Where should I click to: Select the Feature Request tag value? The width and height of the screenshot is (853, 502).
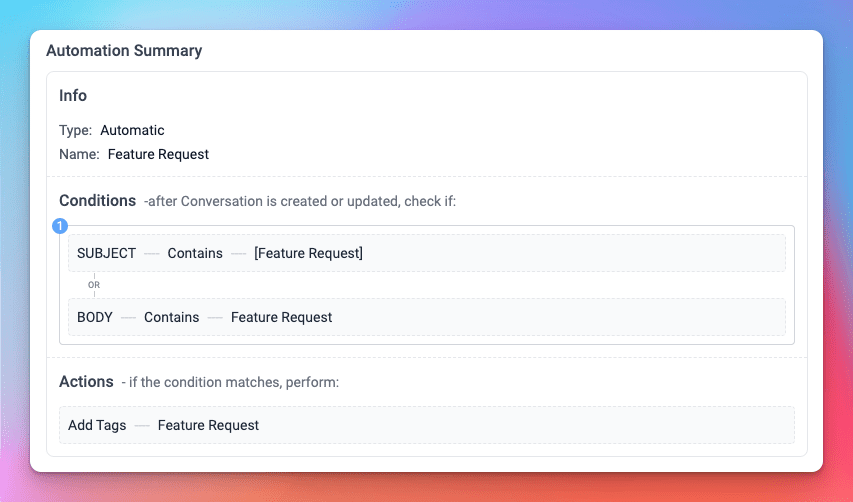[x=208, y=425]
